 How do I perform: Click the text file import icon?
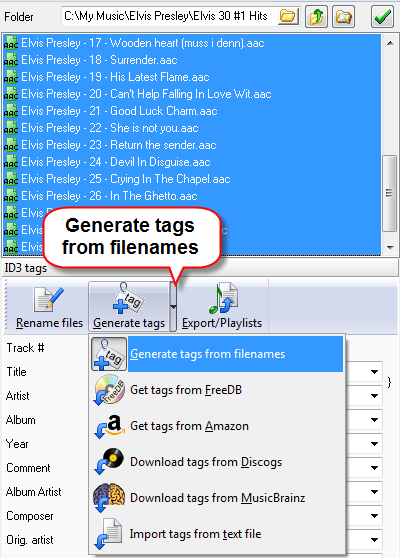tap(109, 534)
